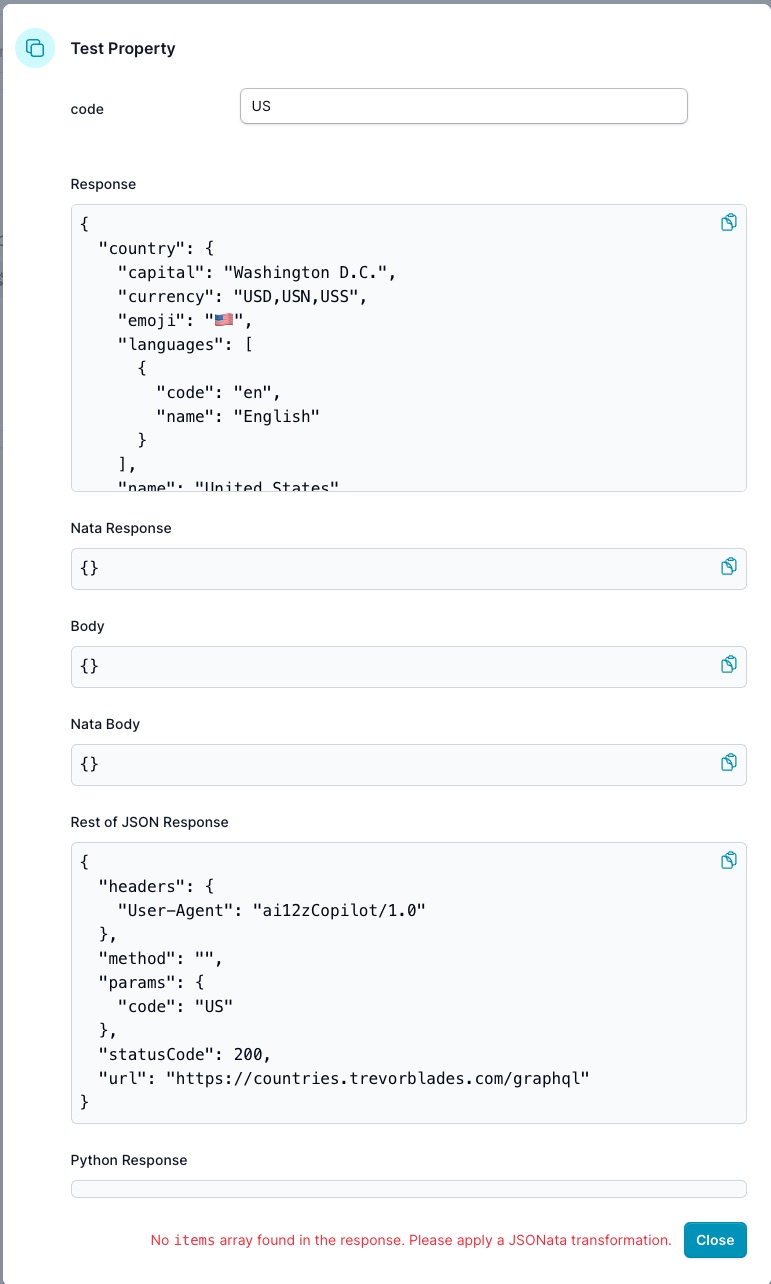Copy the Response JSON to clipboard
The height and width of the screenshot is (1284, 771).
[x=729, y=223]
